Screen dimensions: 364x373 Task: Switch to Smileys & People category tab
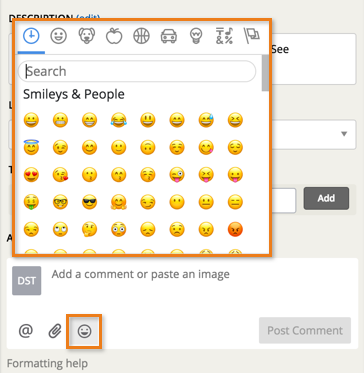pyautogui.click(x=59, y=35)
